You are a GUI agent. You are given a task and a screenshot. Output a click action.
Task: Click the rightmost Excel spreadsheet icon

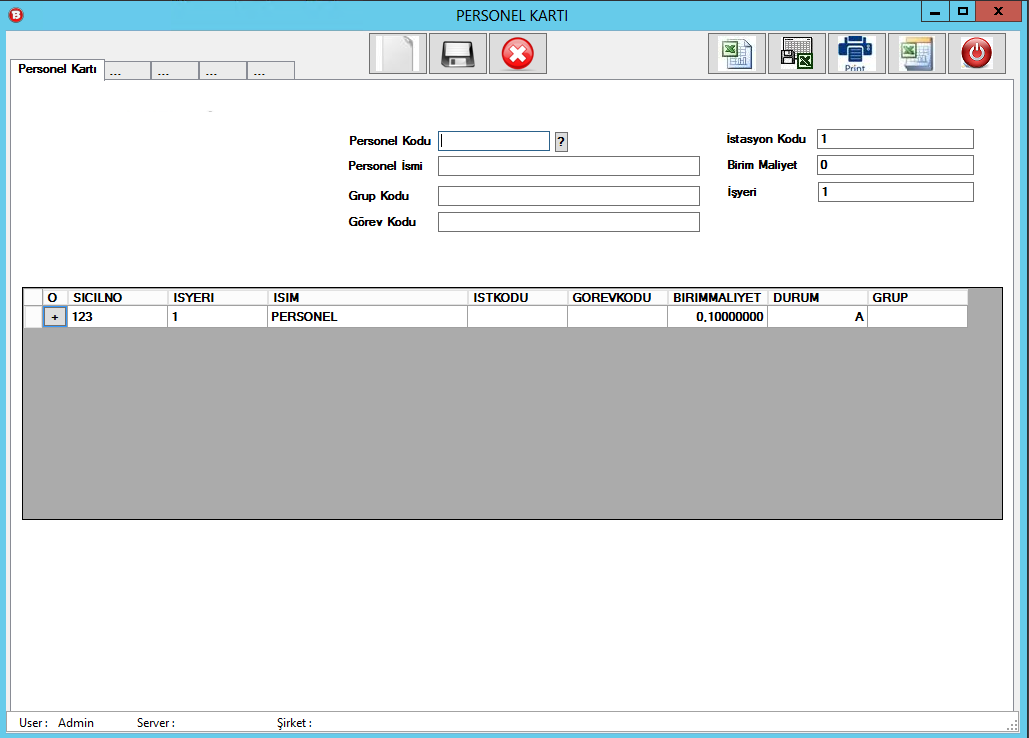pos(916,53)
